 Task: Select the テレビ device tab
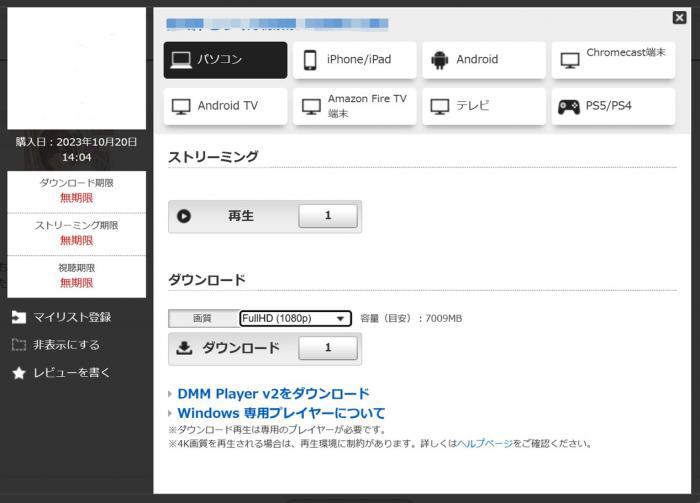click(x=484, y=106)
